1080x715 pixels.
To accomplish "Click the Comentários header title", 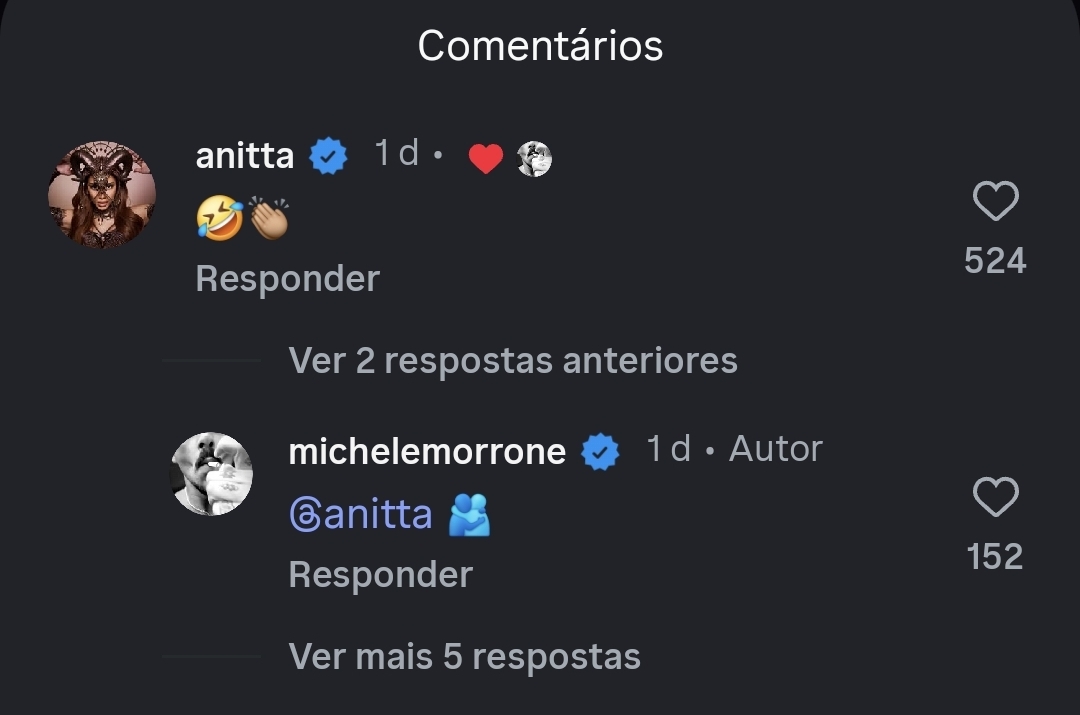I will click(540, 46).
